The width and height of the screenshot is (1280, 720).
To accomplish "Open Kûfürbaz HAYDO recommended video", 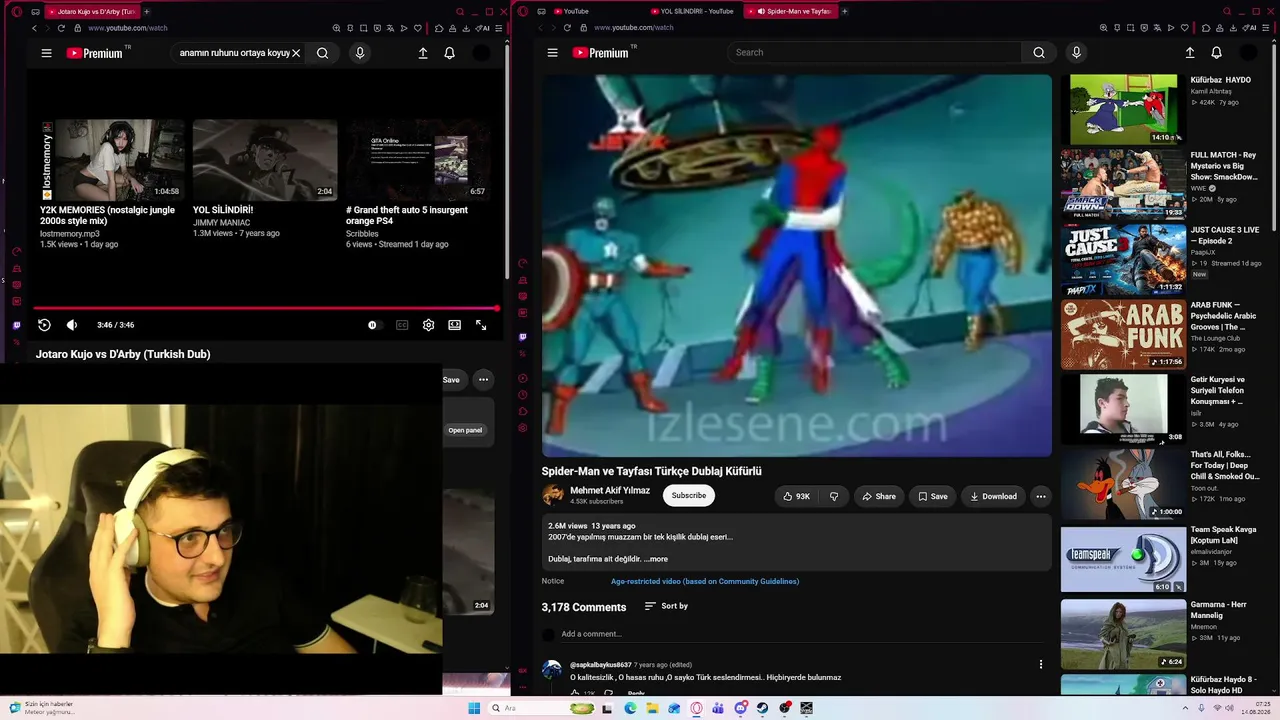I will (1123, 109).
